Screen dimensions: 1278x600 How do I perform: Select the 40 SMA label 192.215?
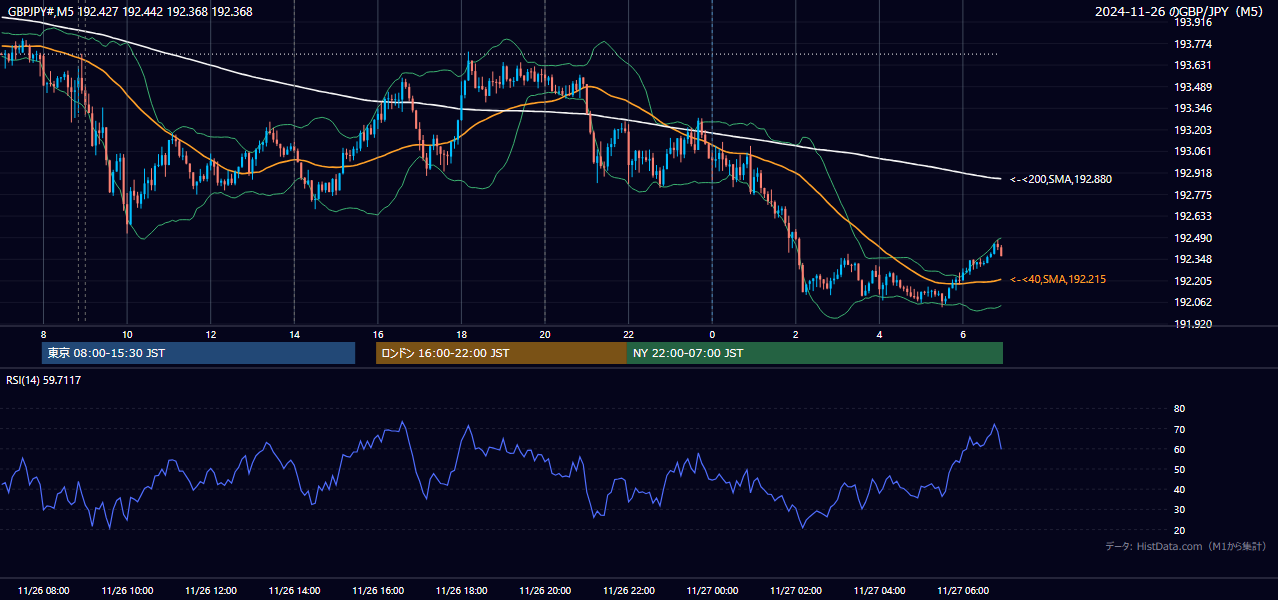tap(1058, 279)
